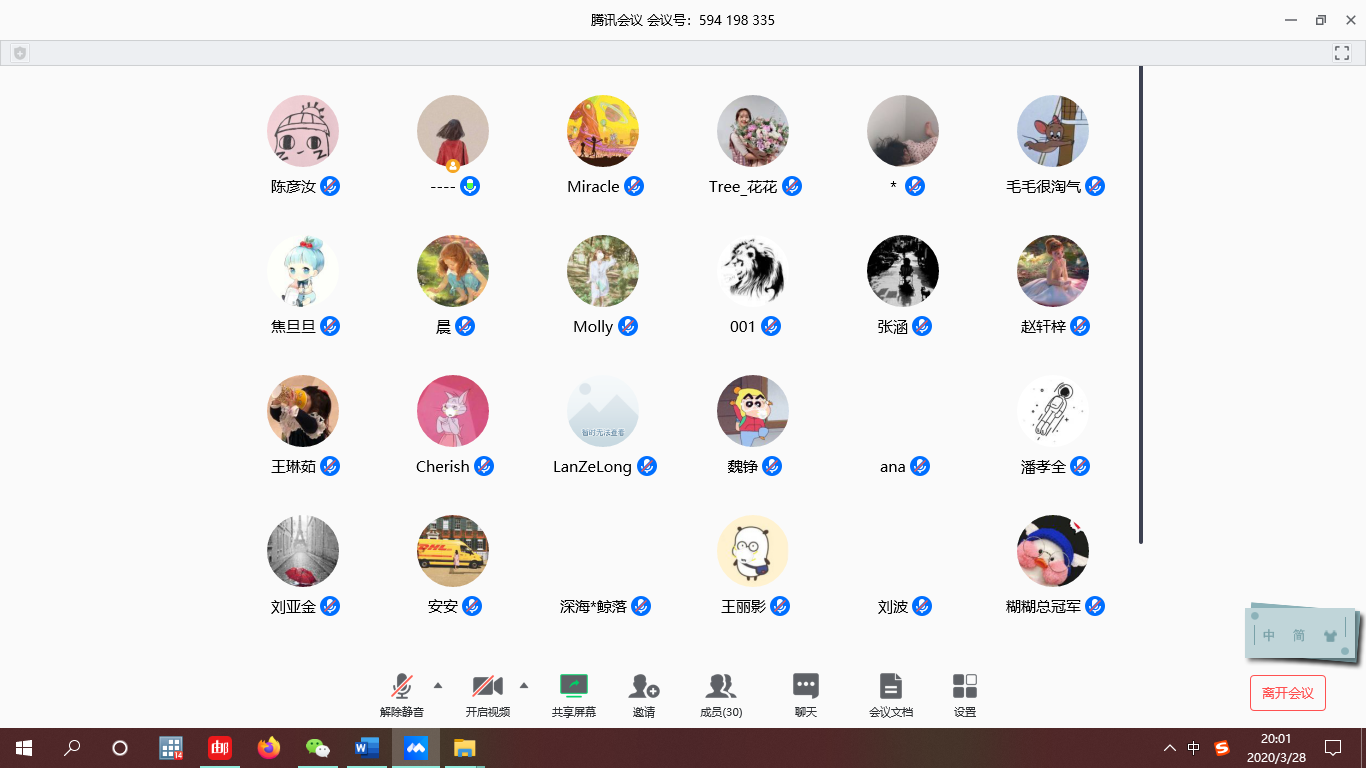Screen dimensions: 1366x768
Task: Select 王丽影's participant avatar
Action: [x=753, y=551]
